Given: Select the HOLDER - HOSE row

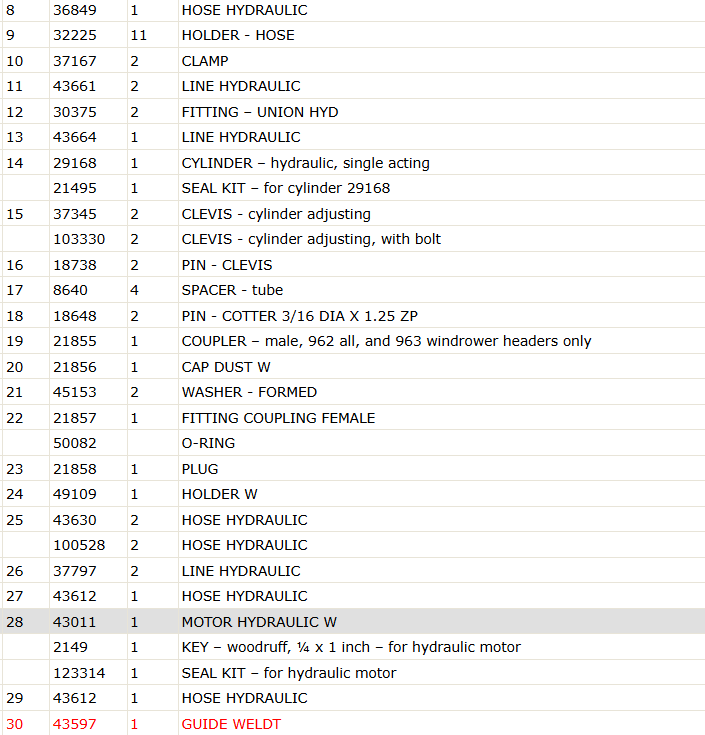Looking at the screenshot, I should [352, 35].
